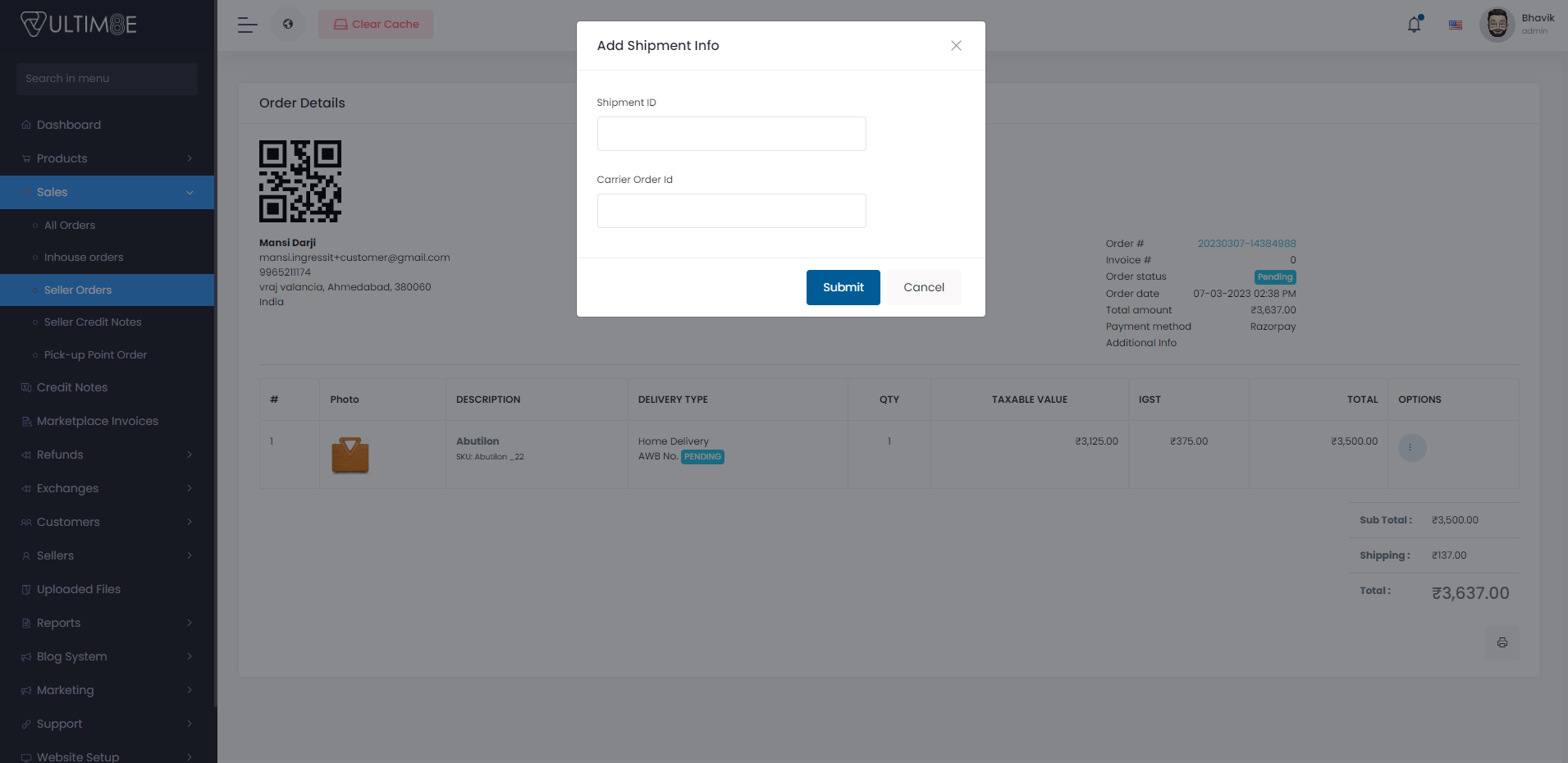
Task: Click the print icon below the order total
Action: pos(1502,643)
